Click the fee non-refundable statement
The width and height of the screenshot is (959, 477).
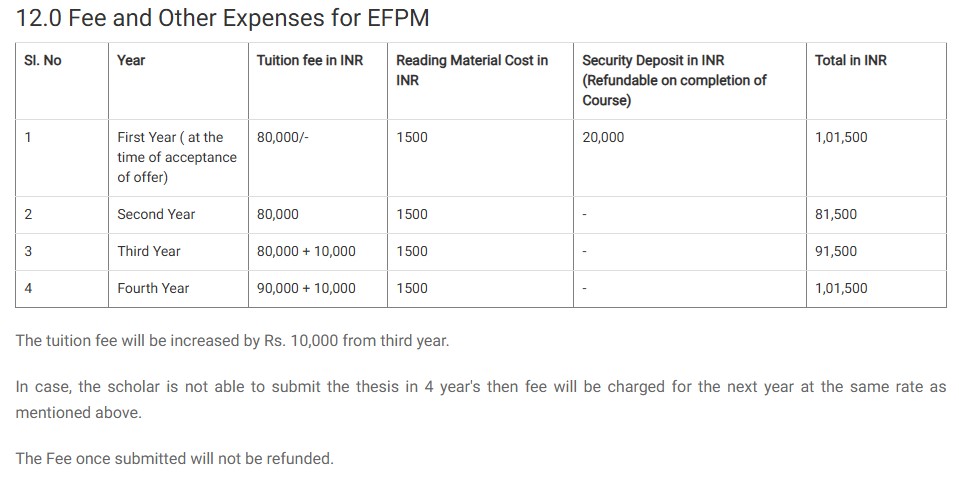[x=174, y=459]
